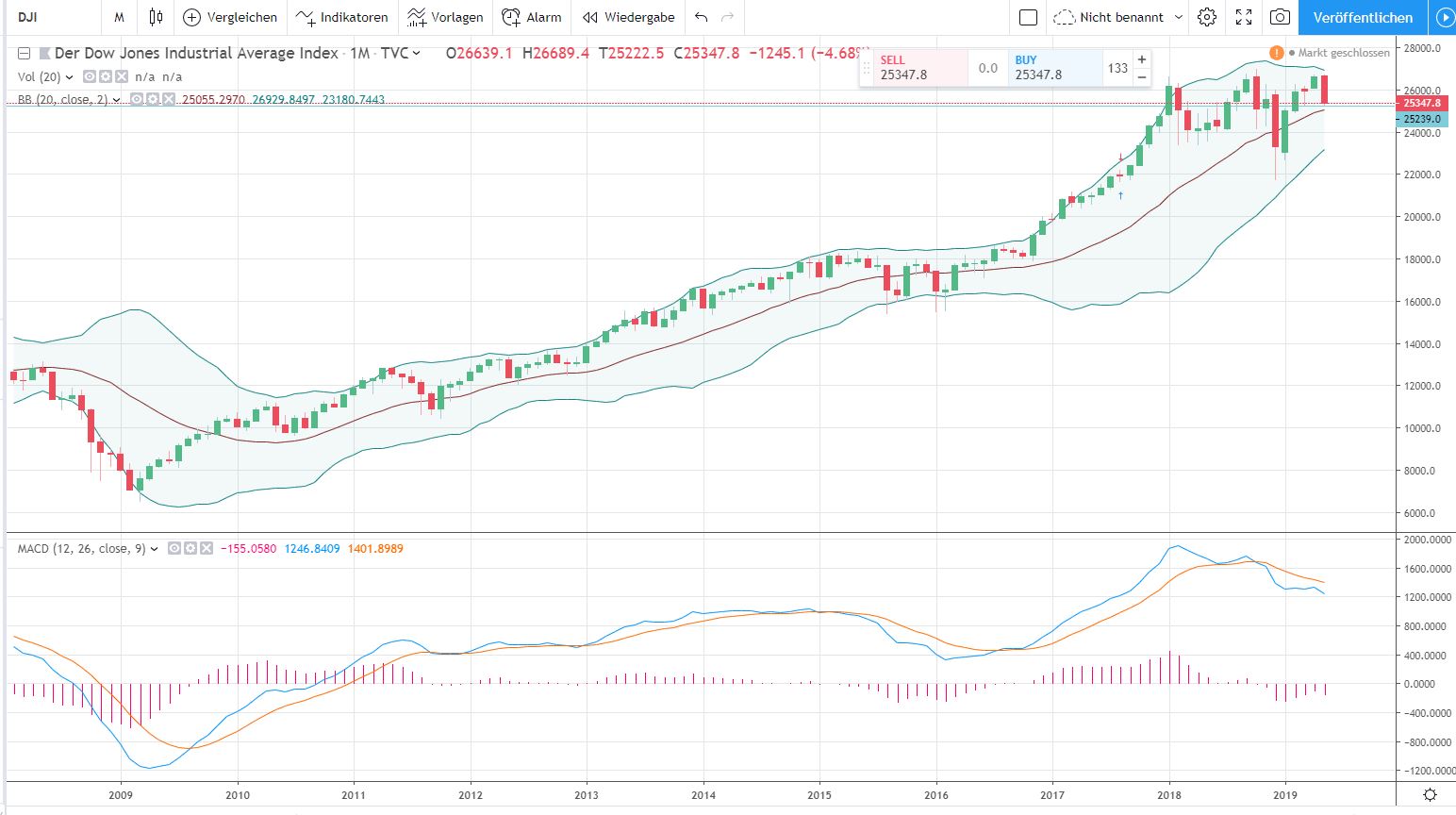Viewport: 1456px width, 815px height.
Task: Click the SELL 25347.8 button
Action: 920,68
